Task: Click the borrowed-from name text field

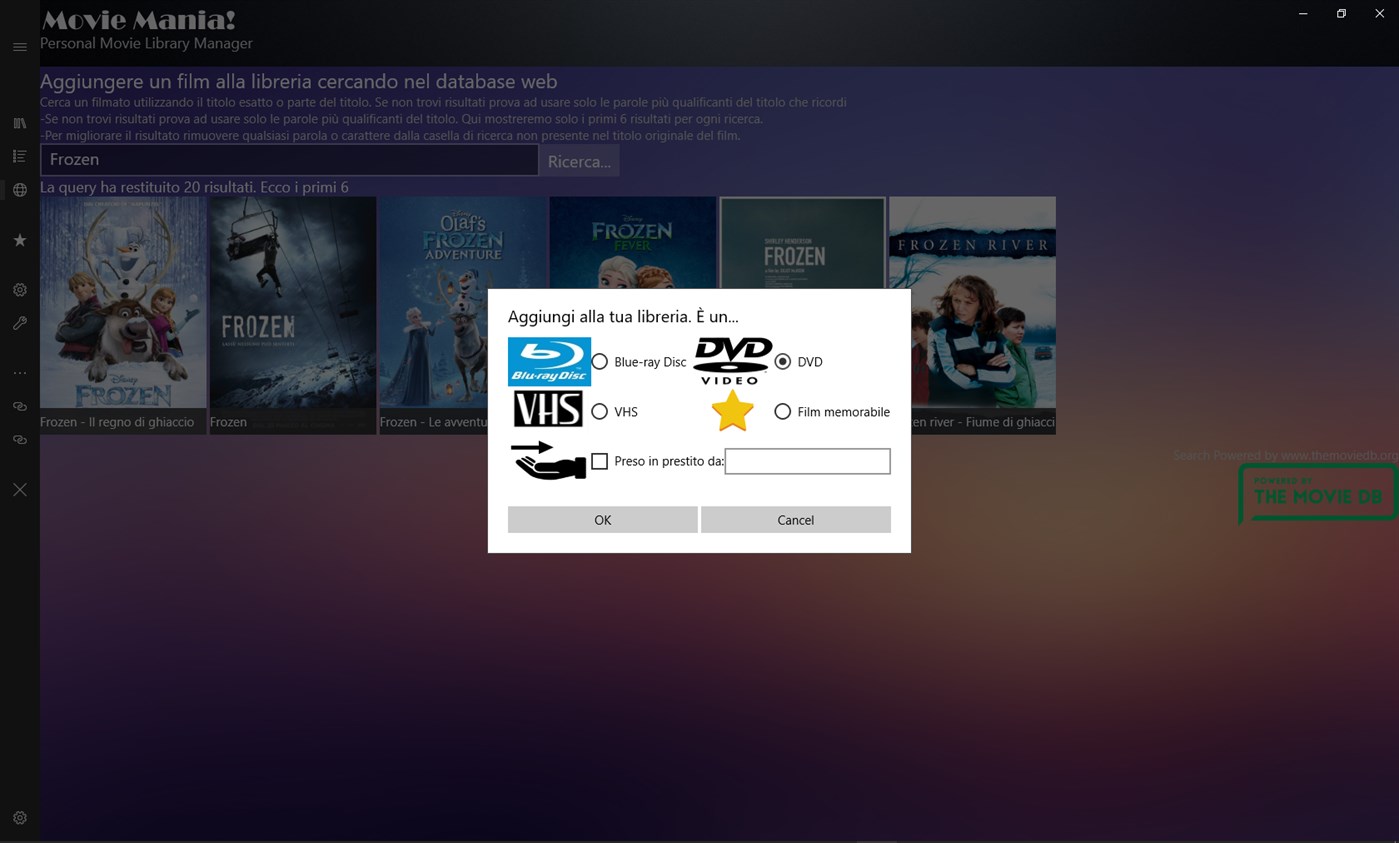Action: [x=807, y=461]
